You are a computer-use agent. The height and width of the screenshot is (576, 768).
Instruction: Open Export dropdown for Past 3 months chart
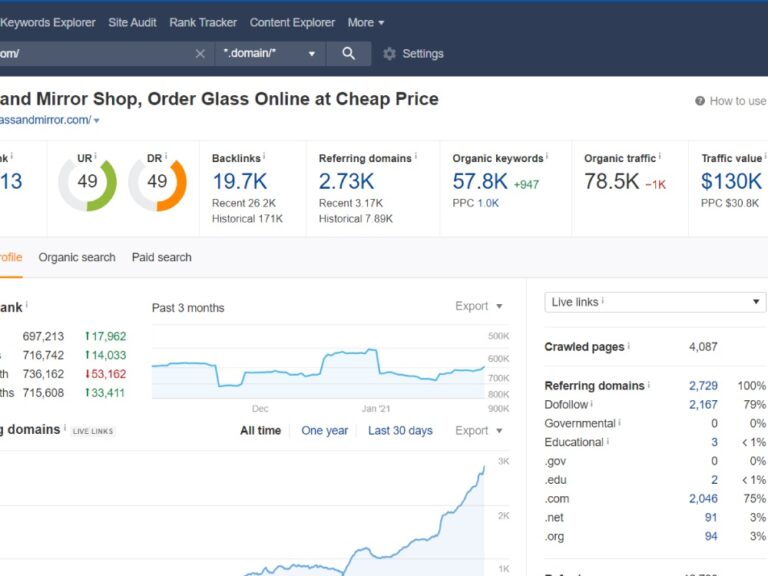point(479,306)
